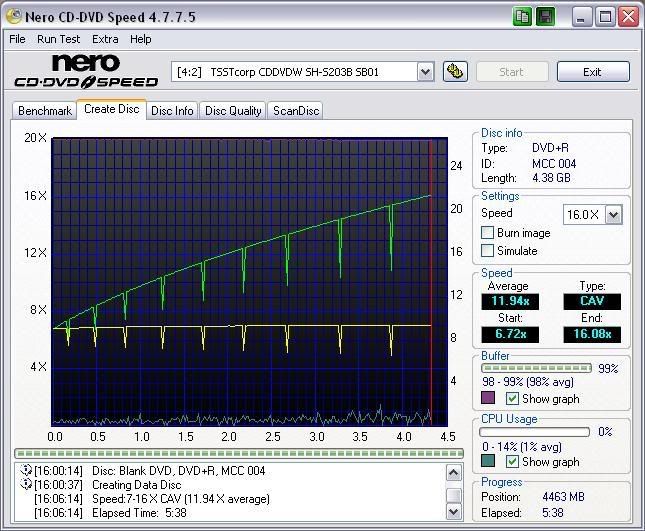Screen dimensions: 645x531
Task: Click the '98 - 99% (98% avg)' buffer text
Action: [x=528, y=382]
